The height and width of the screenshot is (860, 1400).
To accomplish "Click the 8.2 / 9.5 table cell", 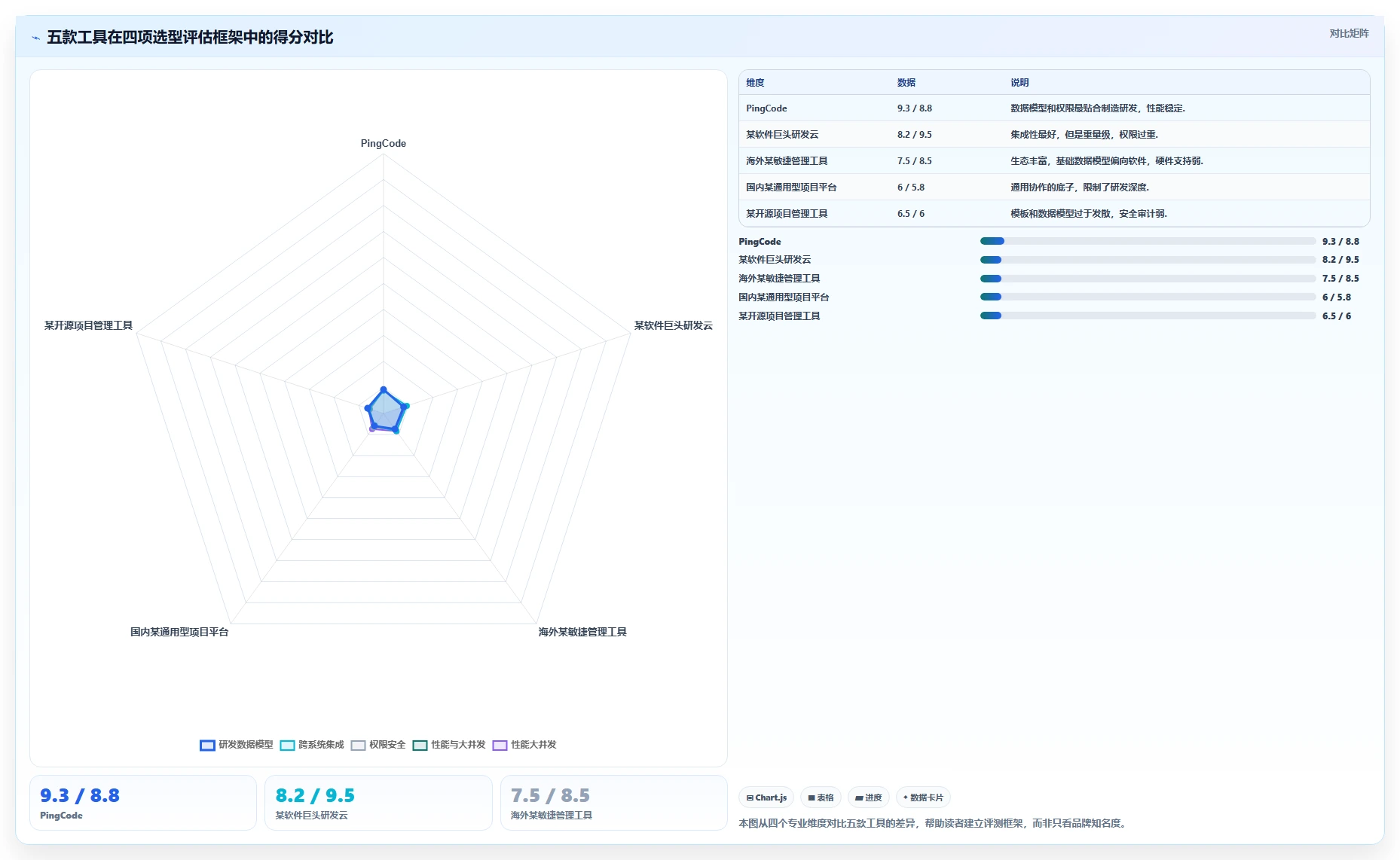I will pos(915,135).
